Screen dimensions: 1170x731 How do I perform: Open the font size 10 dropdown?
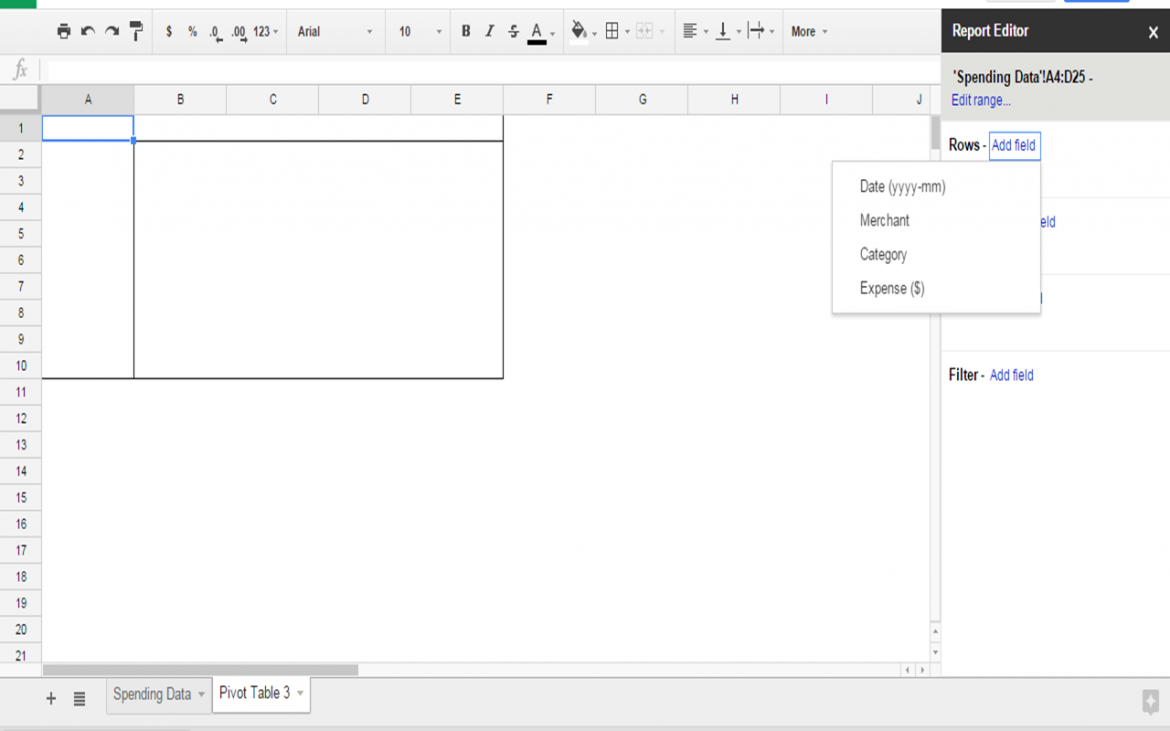pos(419,31)
